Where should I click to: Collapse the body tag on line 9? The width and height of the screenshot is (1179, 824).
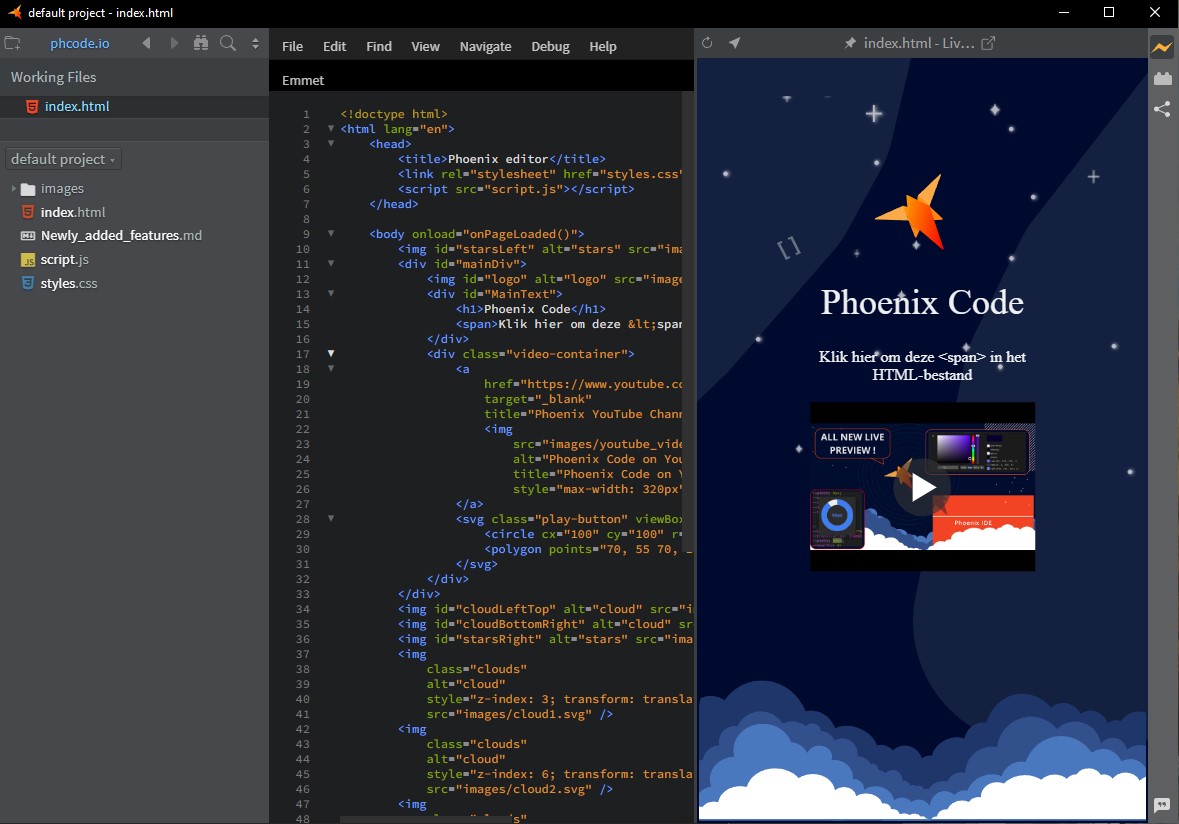pos(330,234)
